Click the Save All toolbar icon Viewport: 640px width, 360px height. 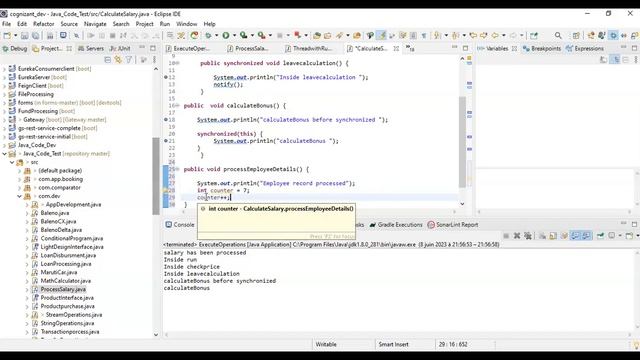[36, 36]
